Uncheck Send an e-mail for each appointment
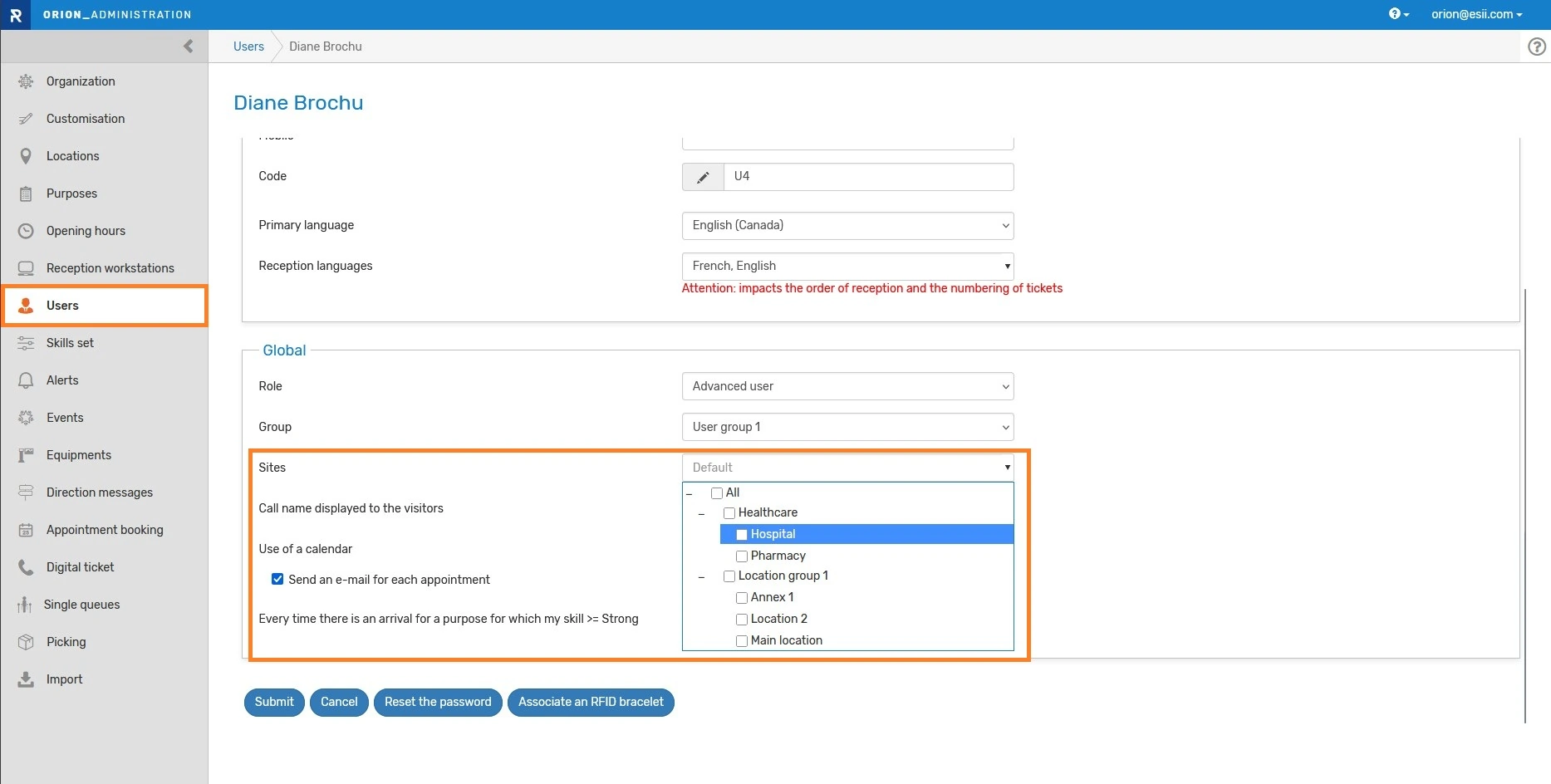Image resolution: width=1551 pixels, height=784 pixels. tap(277, 580)
